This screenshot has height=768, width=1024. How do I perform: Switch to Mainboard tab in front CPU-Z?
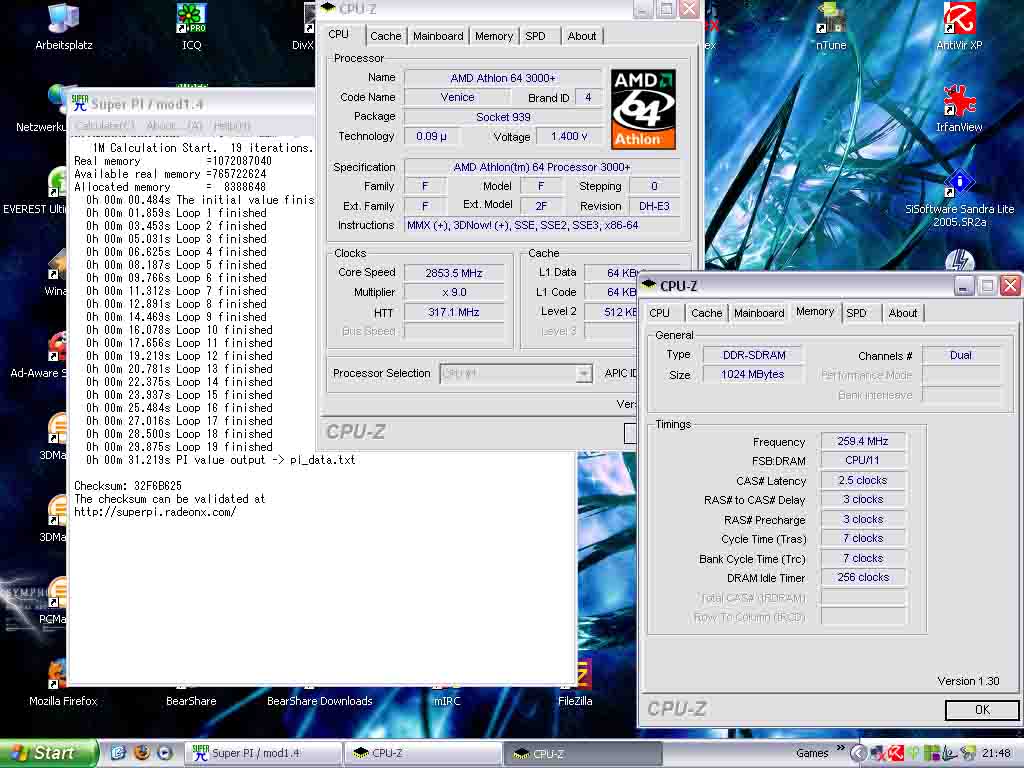tap(759, 313)
